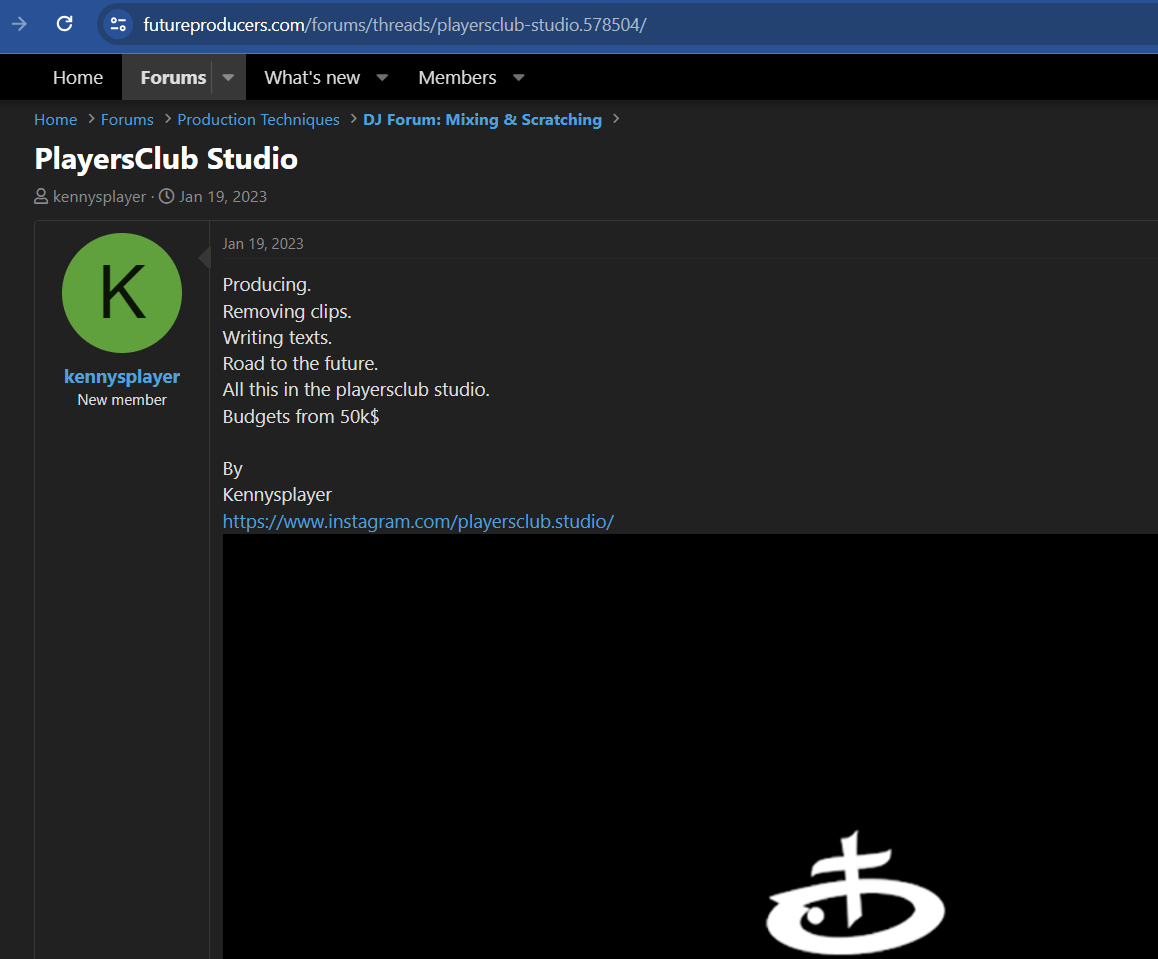
Task: Reload the page with refresh icon
Action: 64,24
